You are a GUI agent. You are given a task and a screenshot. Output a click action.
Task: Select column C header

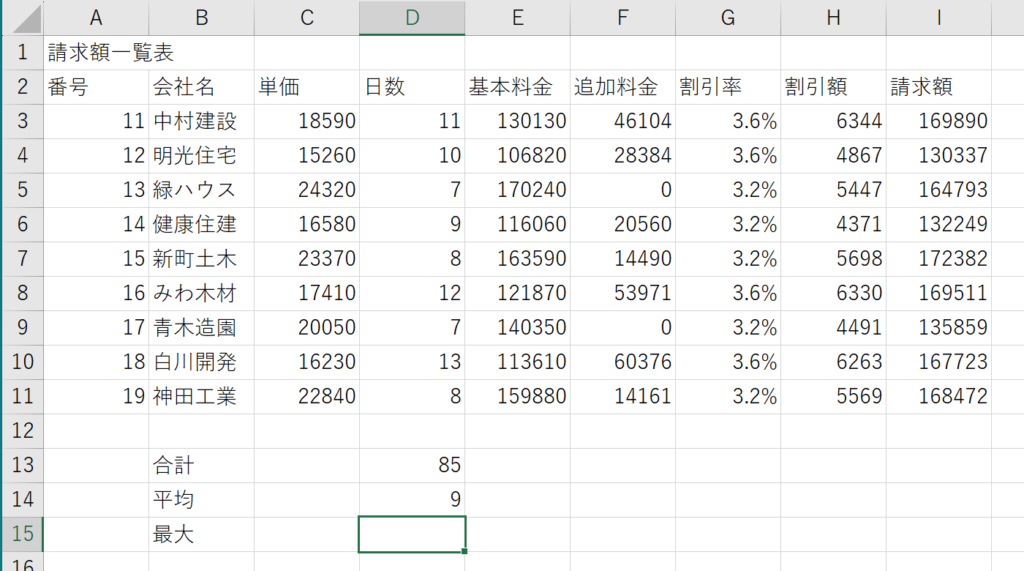pyautogui.click(x=306, y=18)
